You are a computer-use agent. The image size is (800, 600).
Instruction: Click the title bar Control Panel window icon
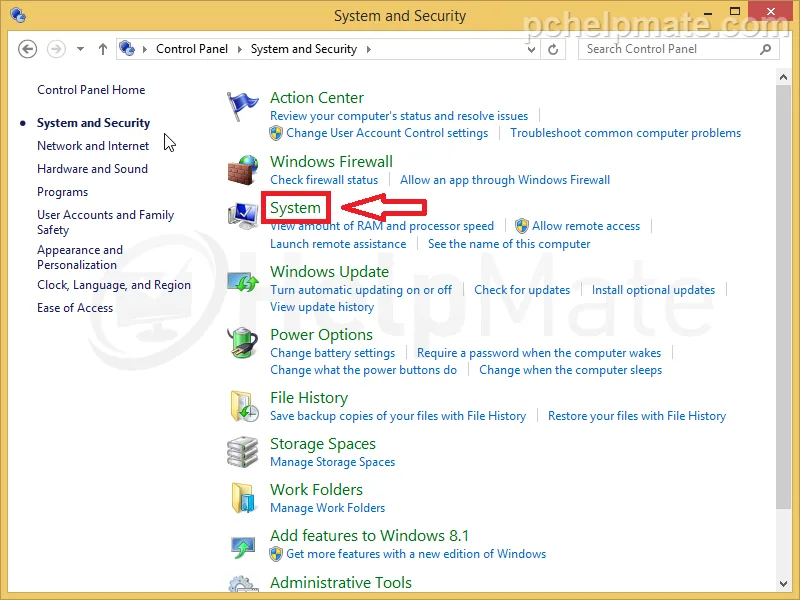point(18,15)
